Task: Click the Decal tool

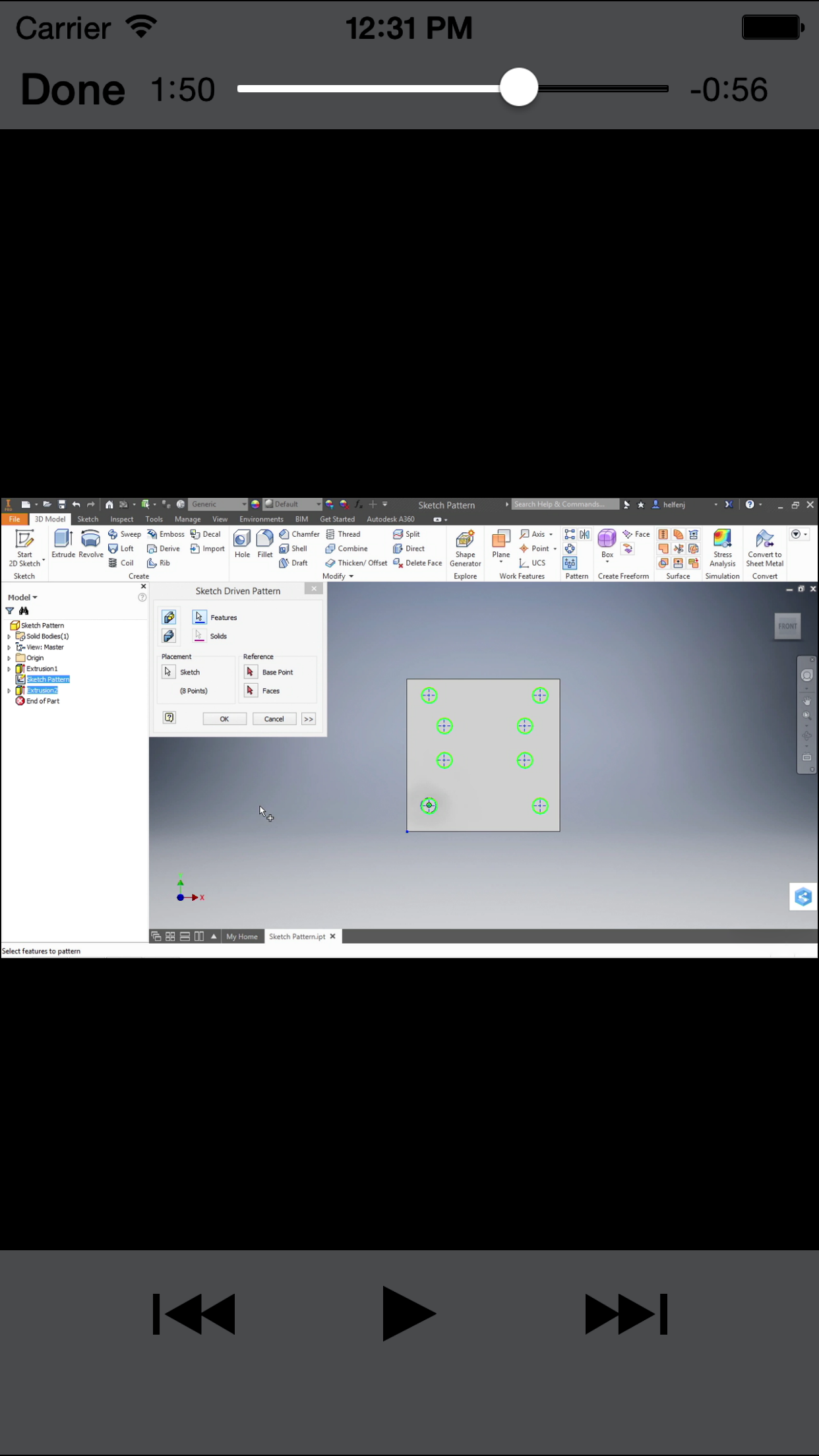Action: click(205, 534)
